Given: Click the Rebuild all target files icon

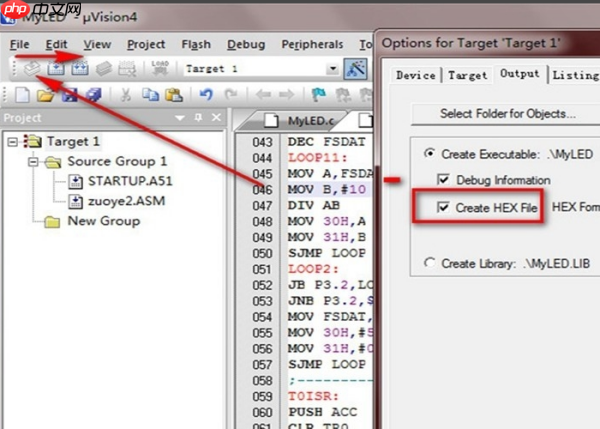Looking at the screenshot, I should [x=80, y=69].
